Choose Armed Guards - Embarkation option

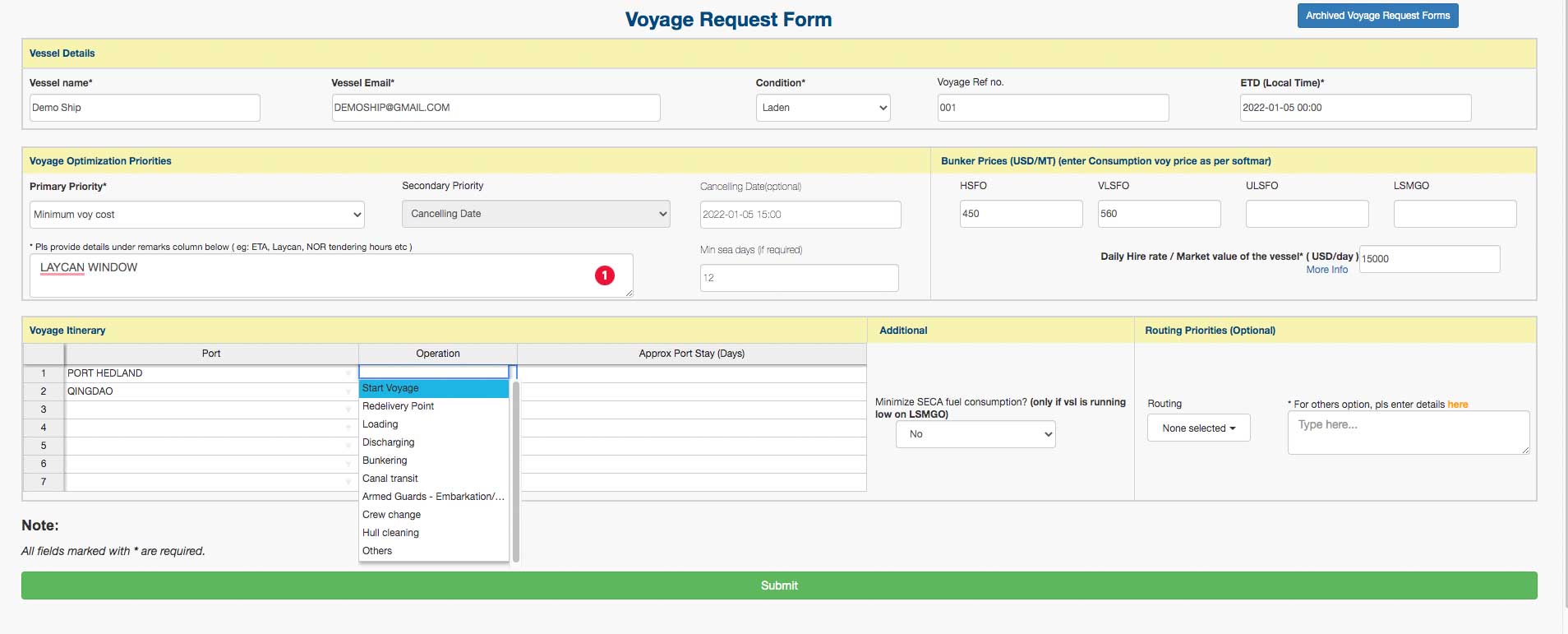434,497
